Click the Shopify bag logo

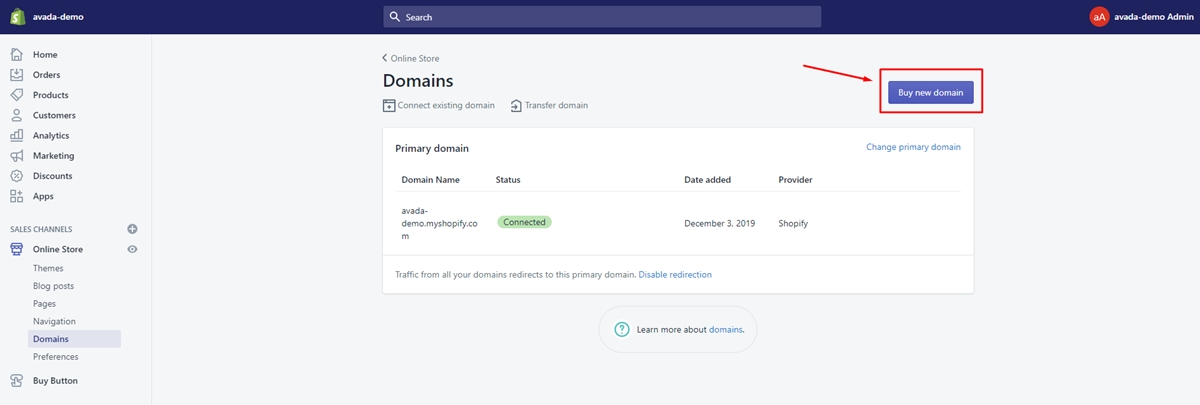(17, 17)
